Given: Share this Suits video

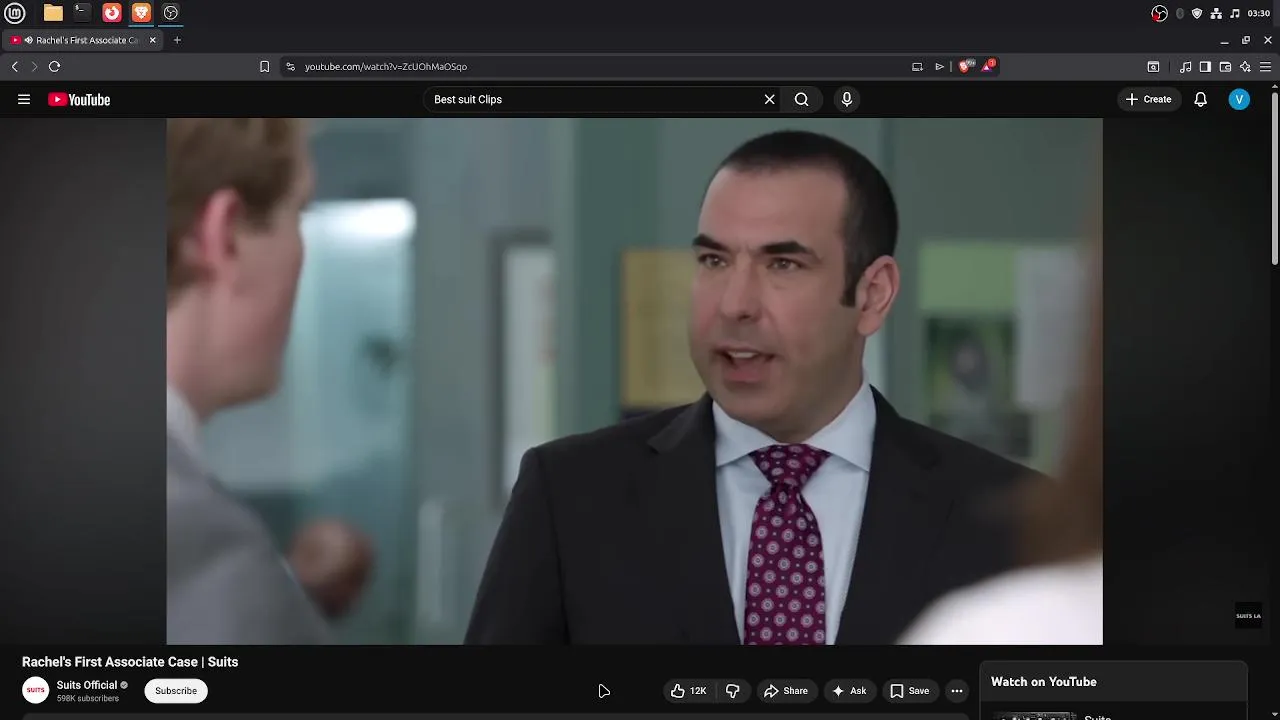Looking at the screenshot, I should [786, 691].
